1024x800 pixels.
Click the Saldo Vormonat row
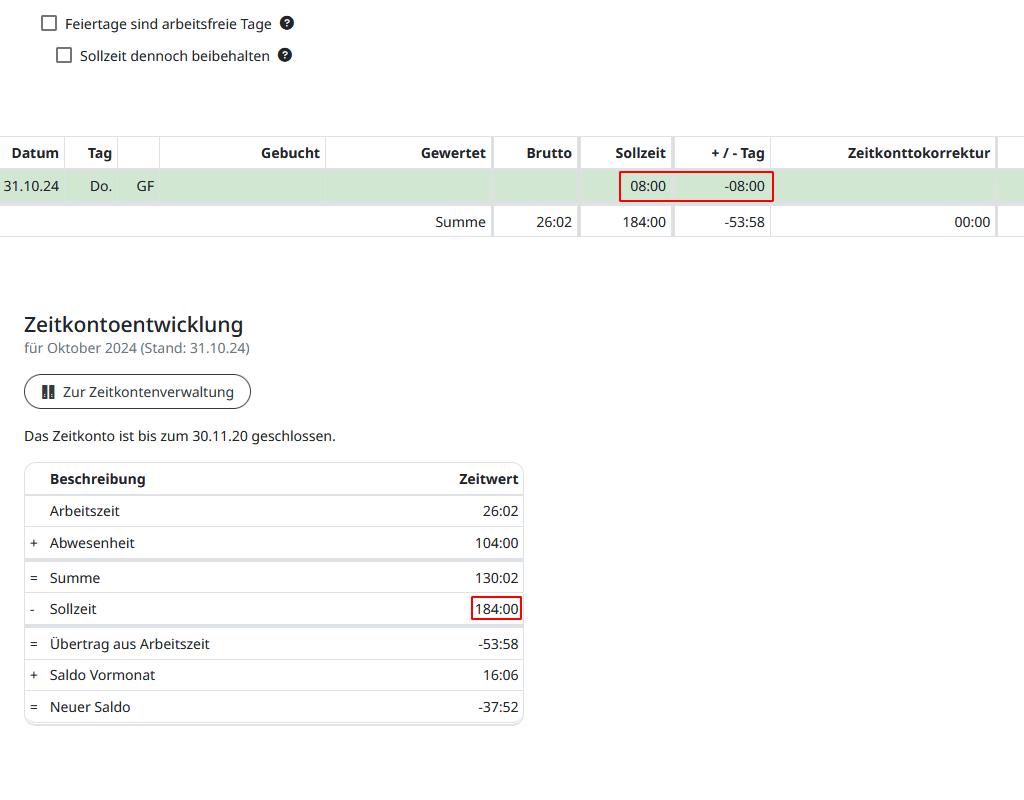click(x=102, y=675)
